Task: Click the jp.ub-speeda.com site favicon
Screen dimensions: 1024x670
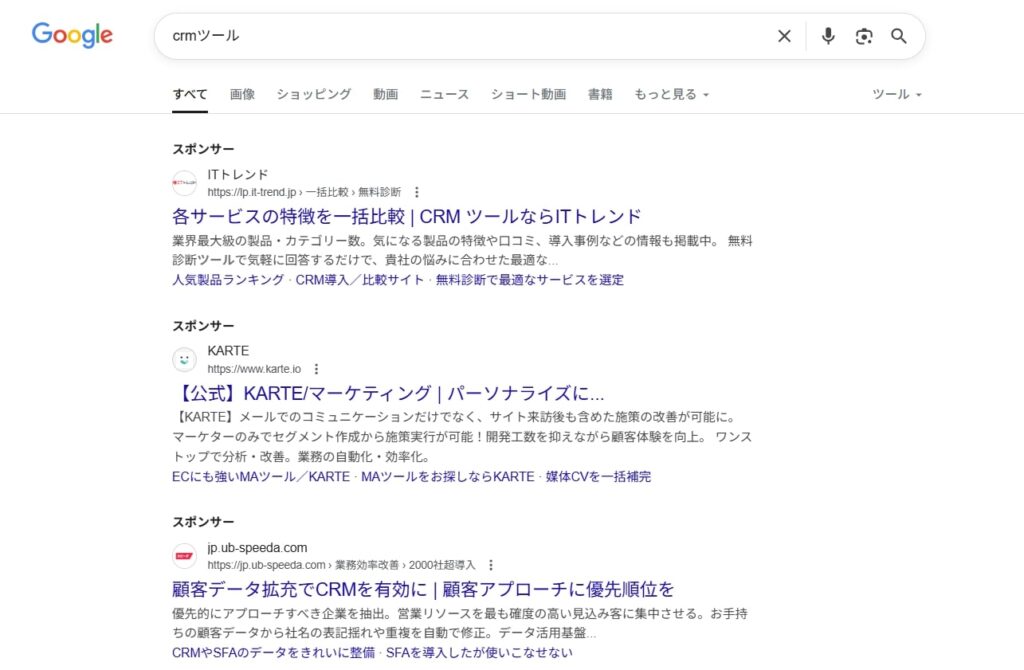Action: click(x=184, y=556)
